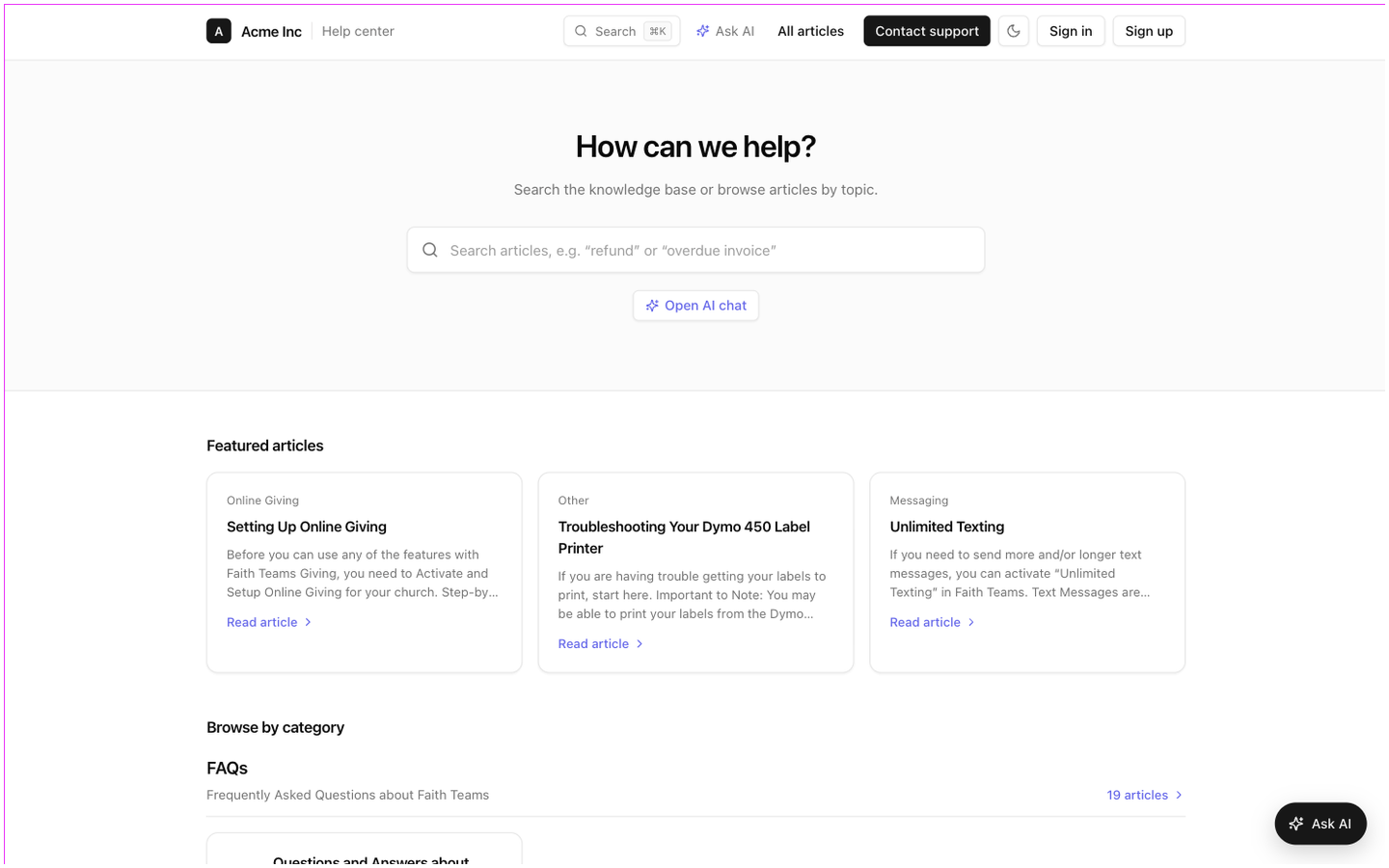The image size is (1389, 868).
Task: Click the Online Giving category label
Action: [262, 501]
